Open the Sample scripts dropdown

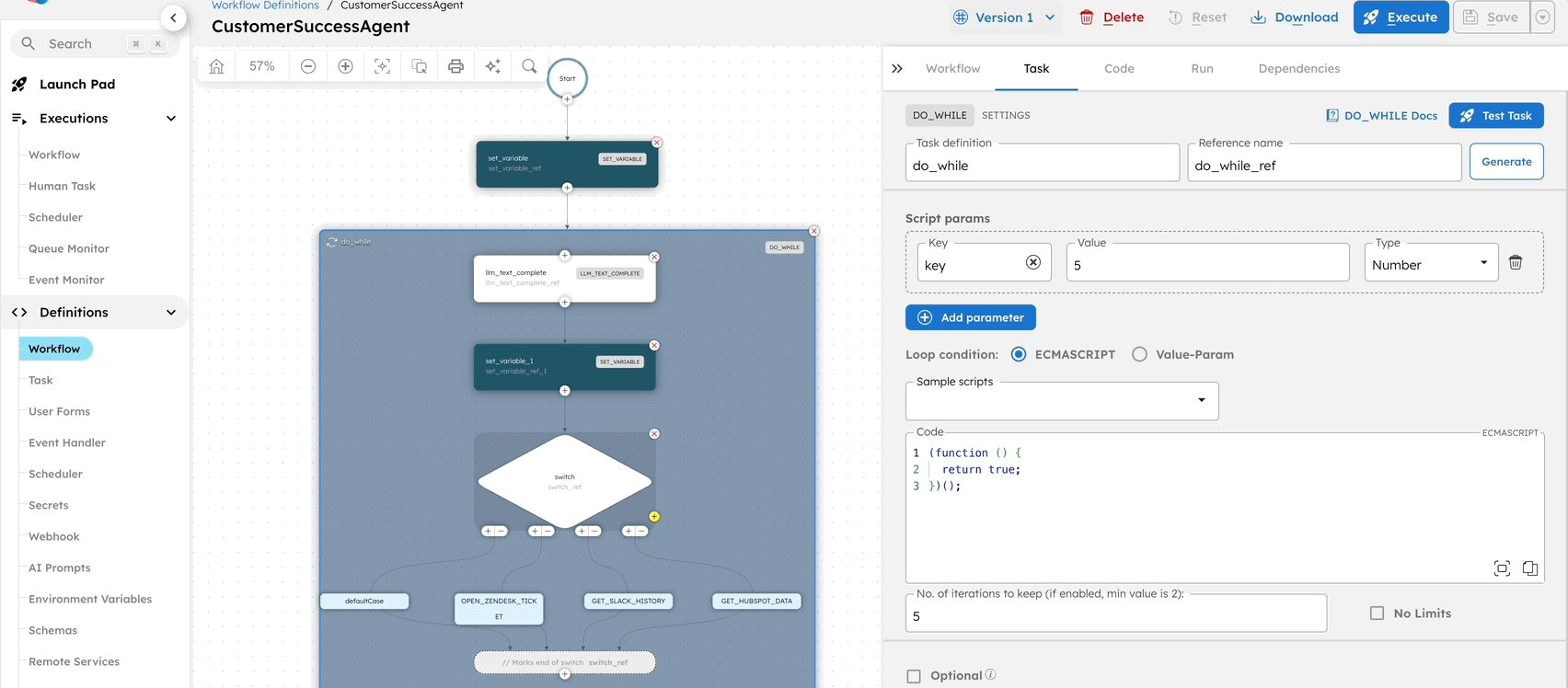tap(1062, 401)
